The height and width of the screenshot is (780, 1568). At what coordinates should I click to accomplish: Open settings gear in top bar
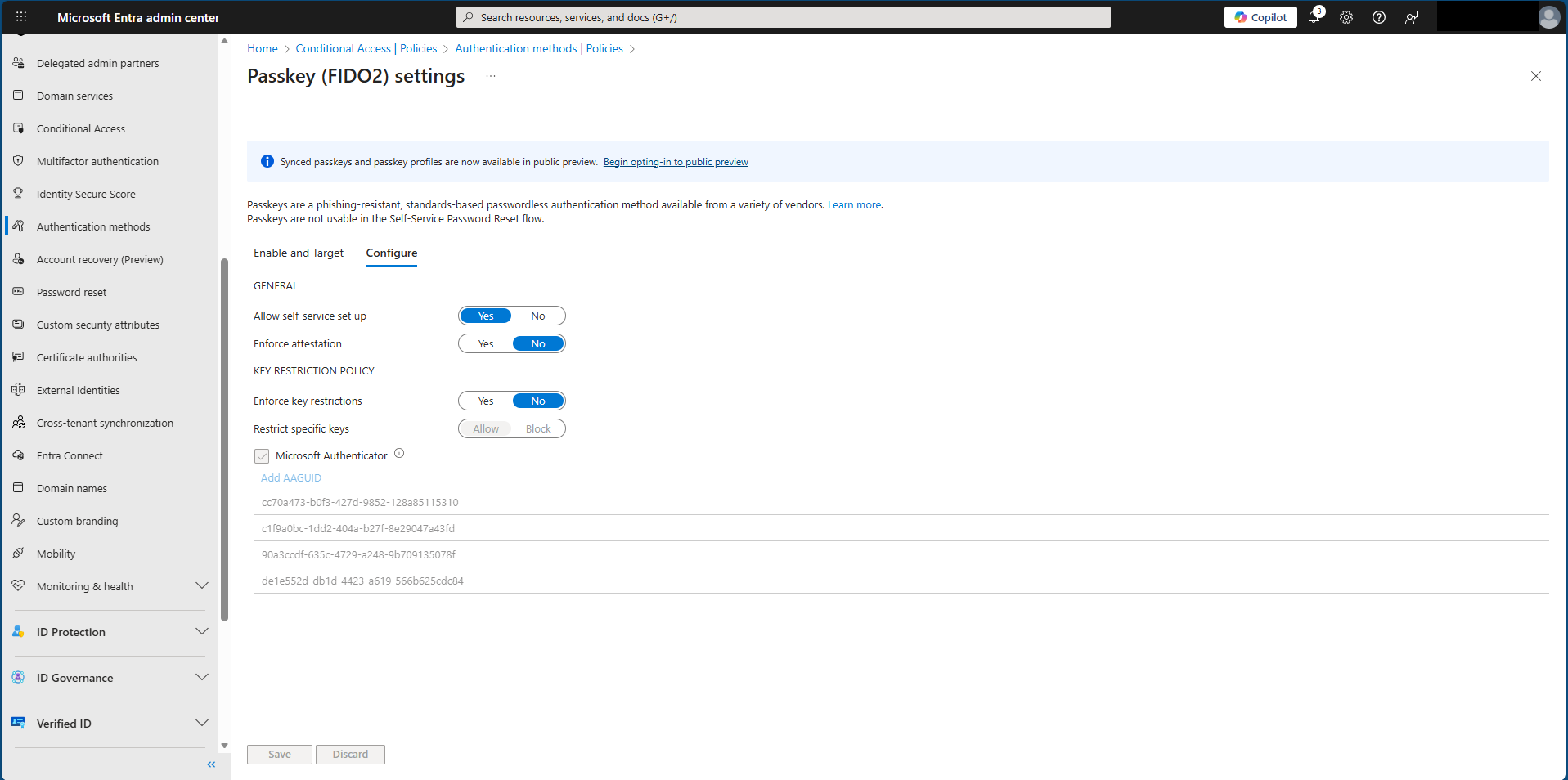pos(1346,17)
